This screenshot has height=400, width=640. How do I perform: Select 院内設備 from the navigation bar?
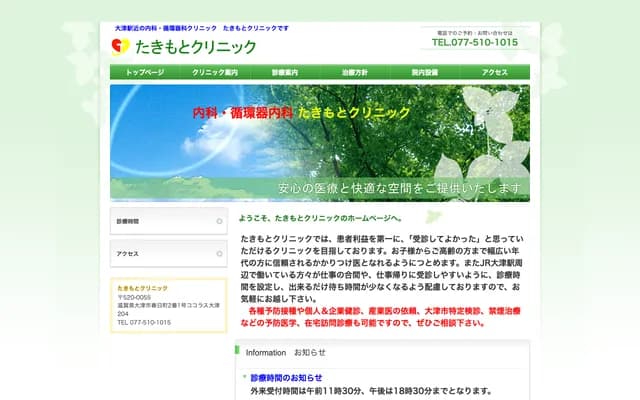[x=425, y=73]
